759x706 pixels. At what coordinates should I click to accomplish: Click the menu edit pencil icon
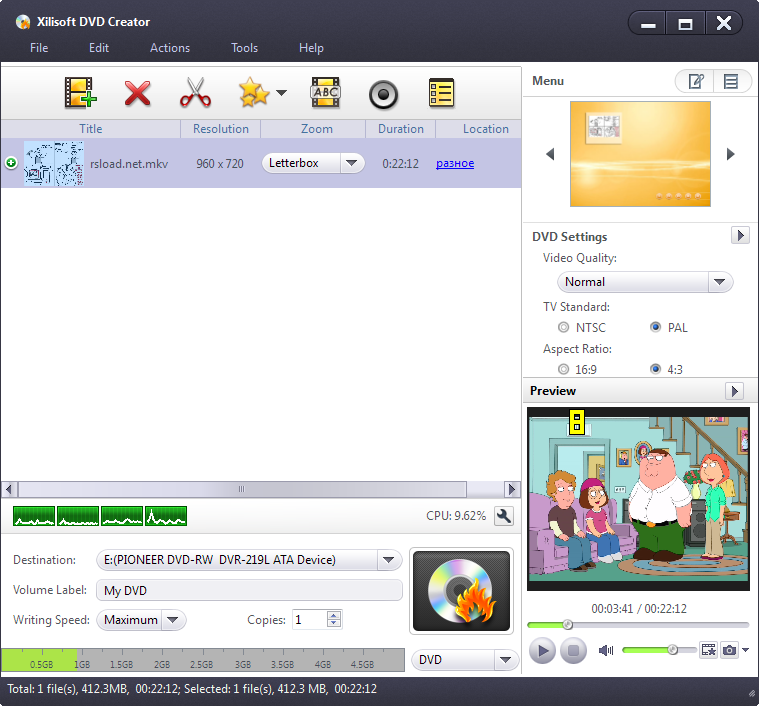pos(696,81)
